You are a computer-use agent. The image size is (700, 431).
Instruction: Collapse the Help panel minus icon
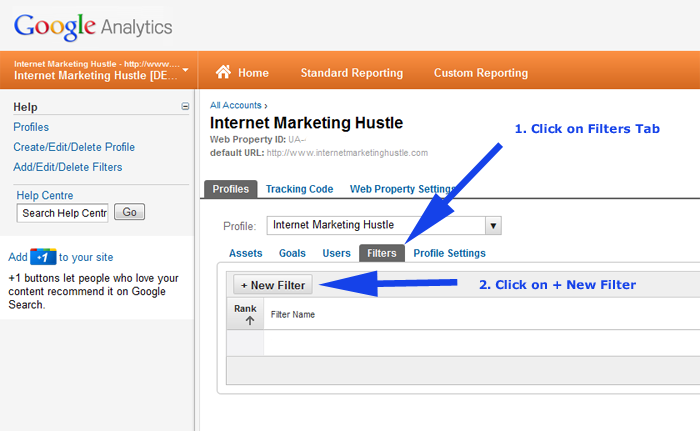pos(185,106)
